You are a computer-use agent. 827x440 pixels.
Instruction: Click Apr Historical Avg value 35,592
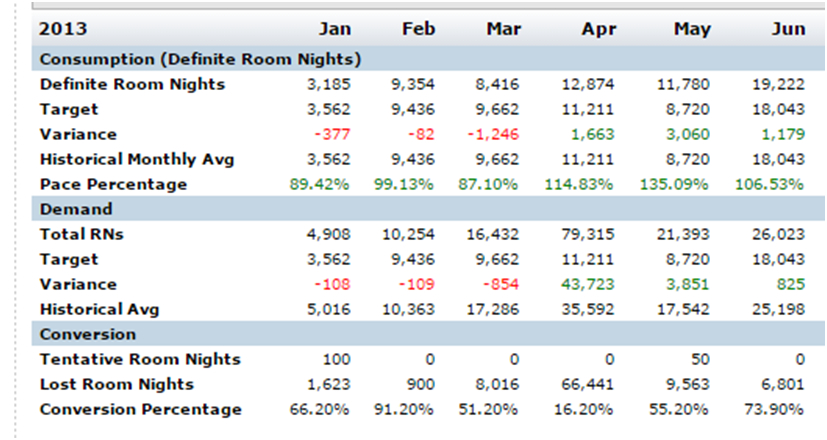click(588, 309)
